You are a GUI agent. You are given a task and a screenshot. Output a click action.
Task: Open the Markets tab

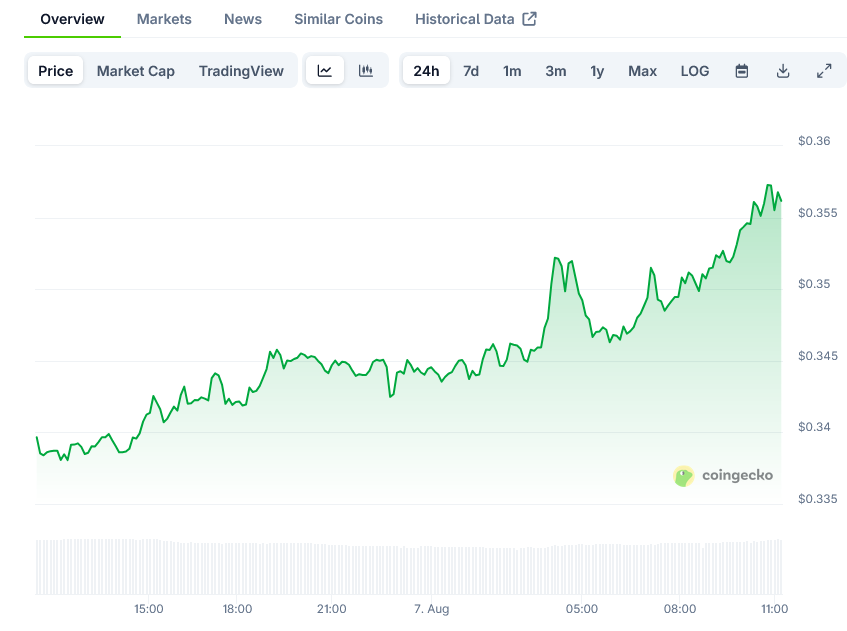pos(164,19)
